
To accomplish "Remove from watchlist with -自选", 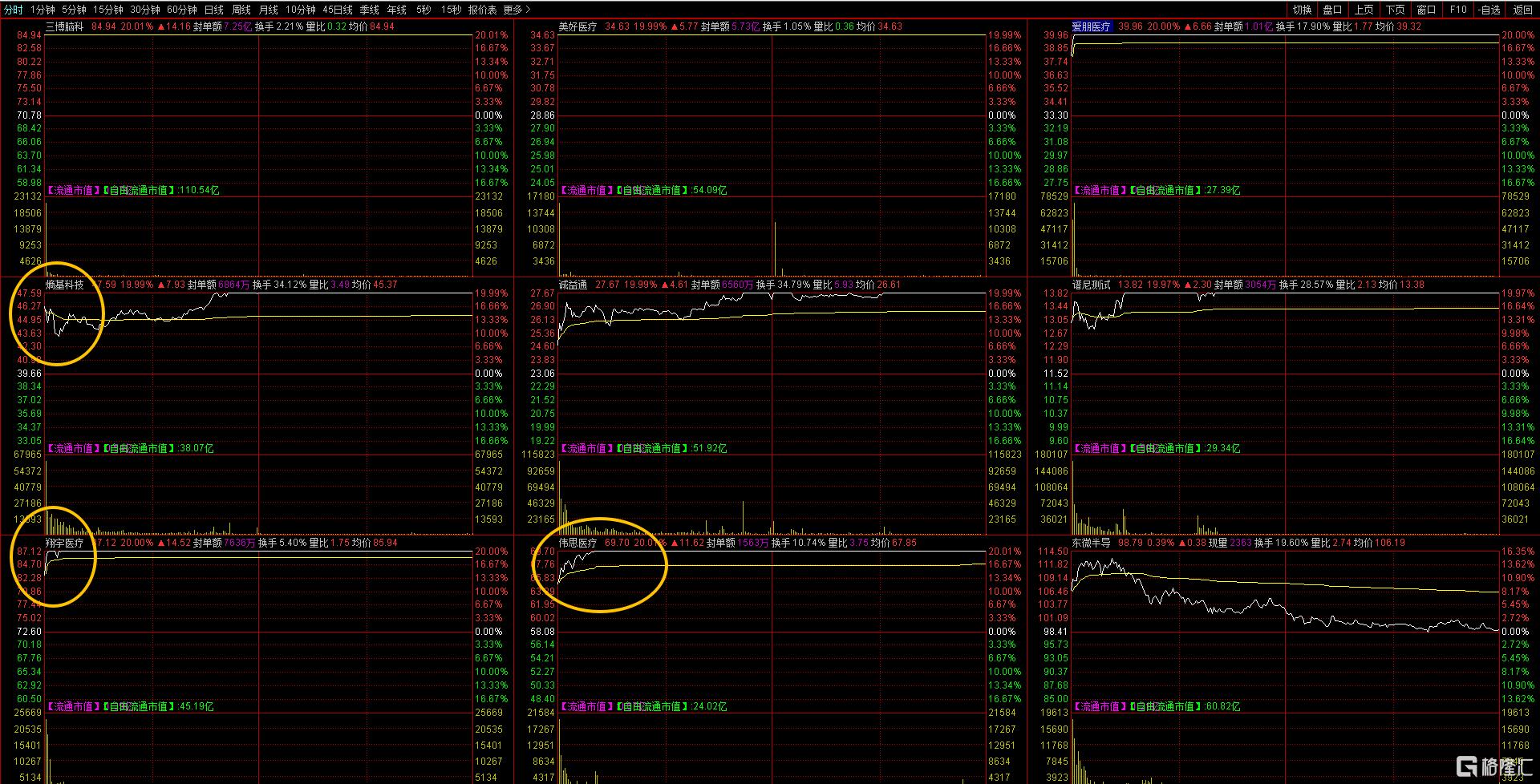I will tap(1489, 10).
